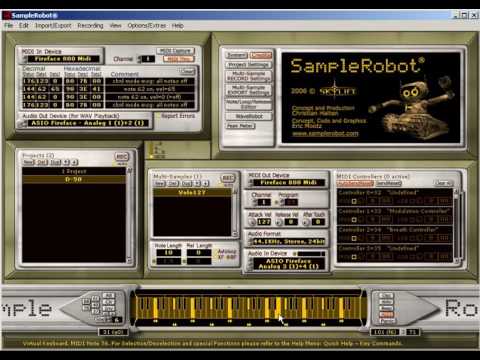
Task: Enable the Program change checkbox
Action: click(x=276, y=203)
